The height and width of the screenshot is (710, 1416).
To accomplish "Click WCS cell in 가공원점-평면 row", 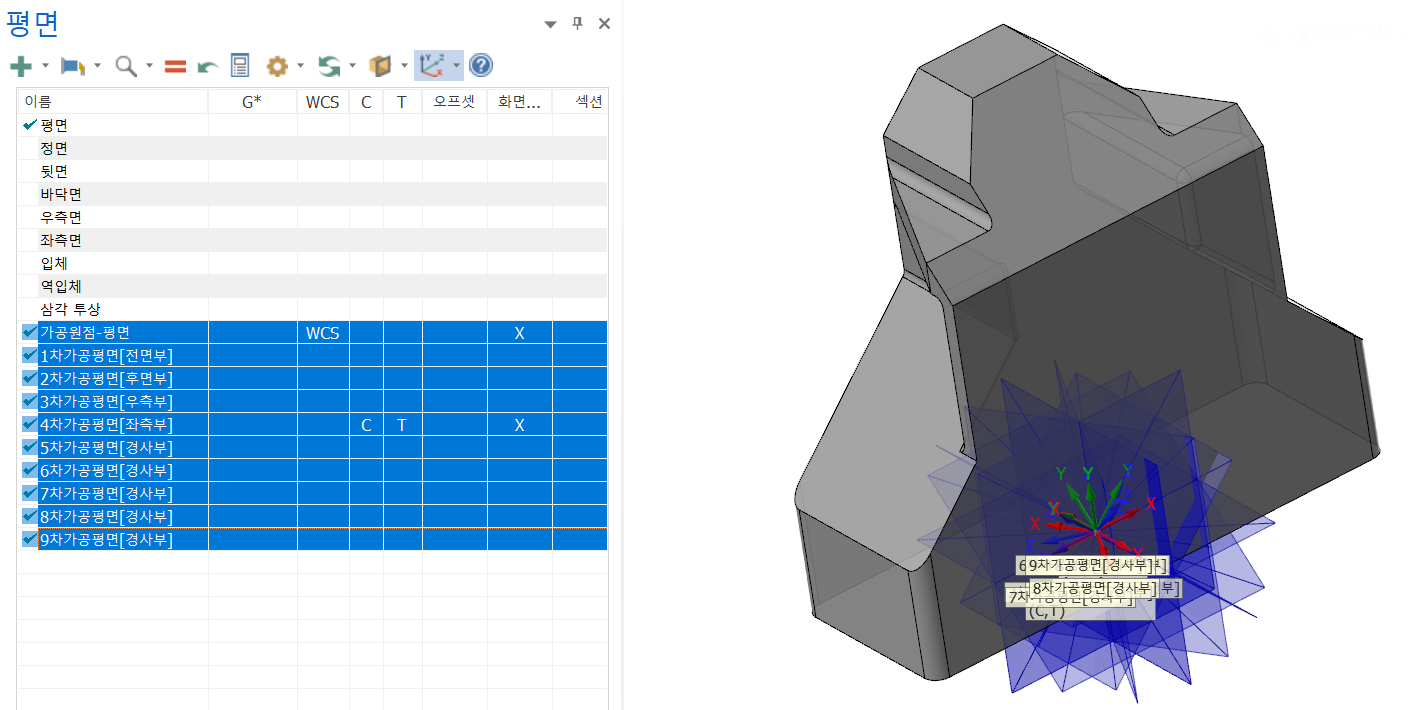I will click(x=322, y=333).
